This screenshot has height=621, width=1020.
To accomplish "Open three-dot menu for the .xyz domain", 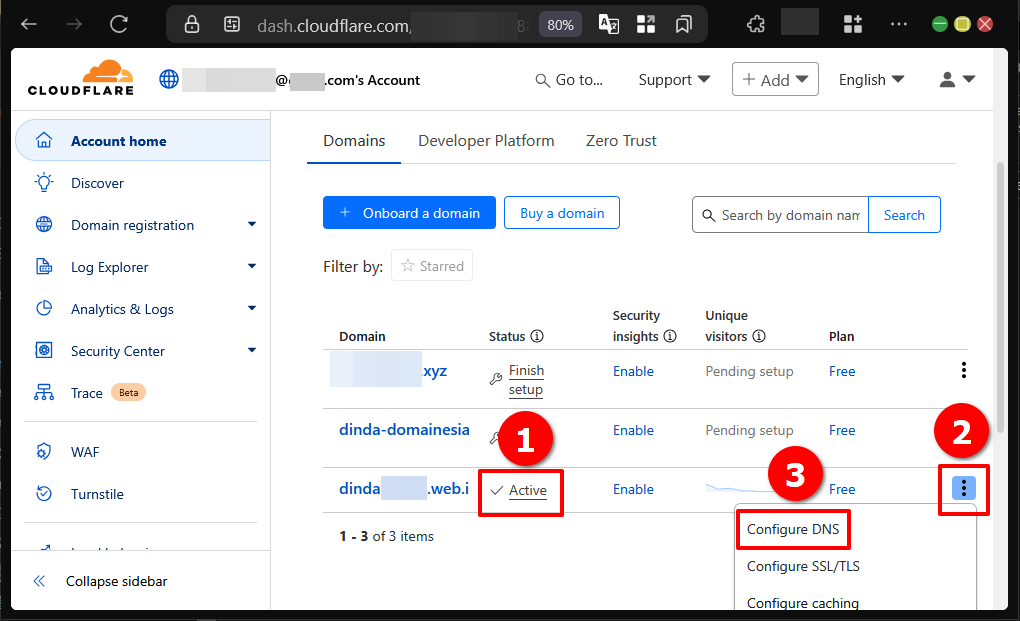I will pyautogui.click(x=963, y=371).
